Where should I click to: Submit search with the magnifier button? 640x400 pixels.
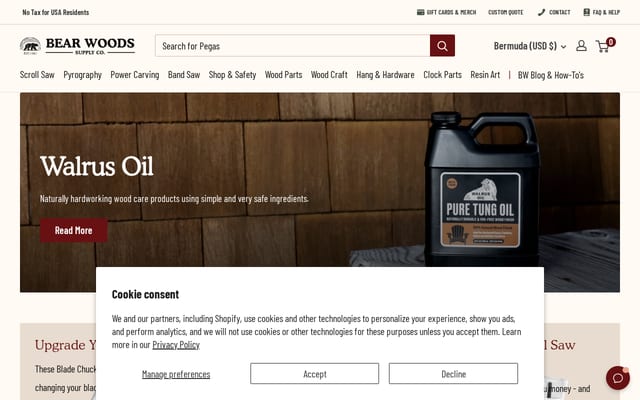point(442,46)
